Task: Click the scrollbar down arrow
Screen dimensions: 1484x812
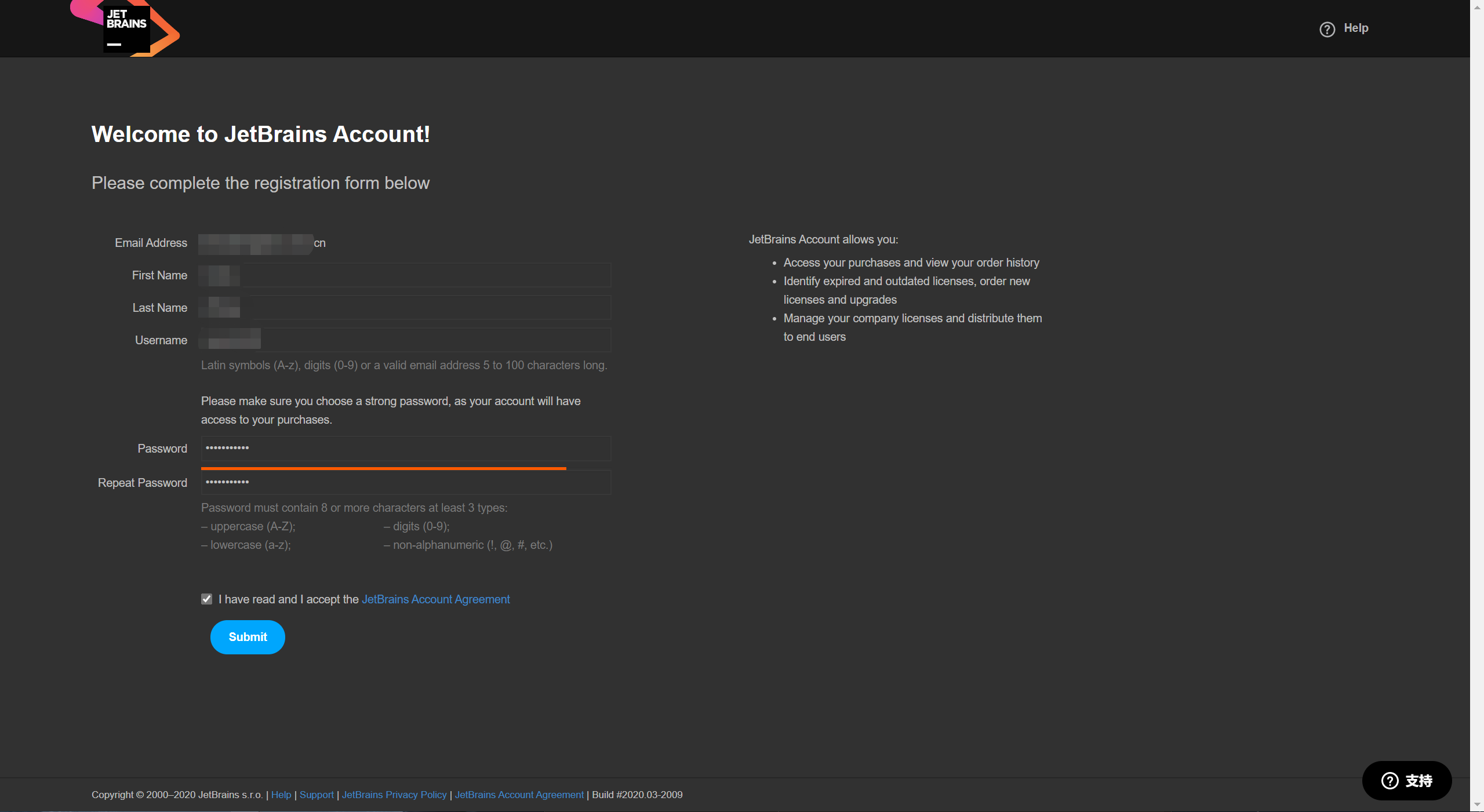Action: 1477,804
